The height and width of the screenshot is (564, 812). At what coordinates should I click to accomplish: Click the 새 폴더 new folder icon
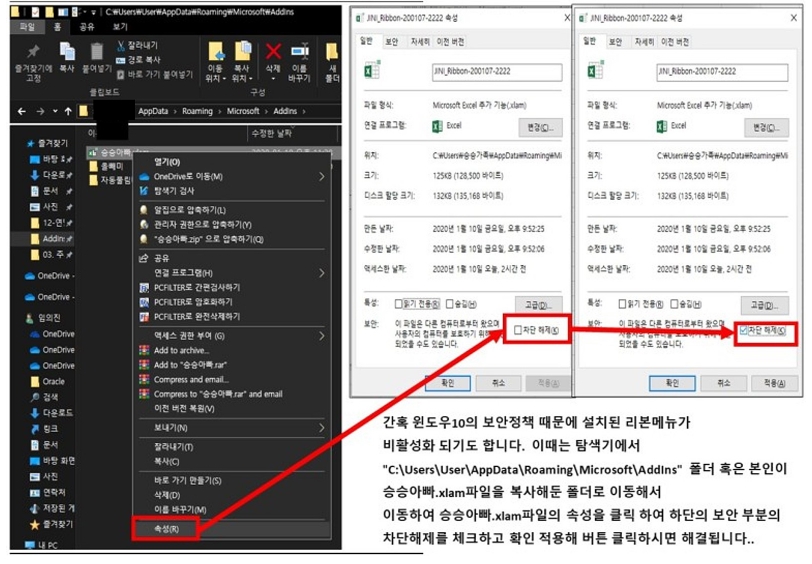click(332, 51)
